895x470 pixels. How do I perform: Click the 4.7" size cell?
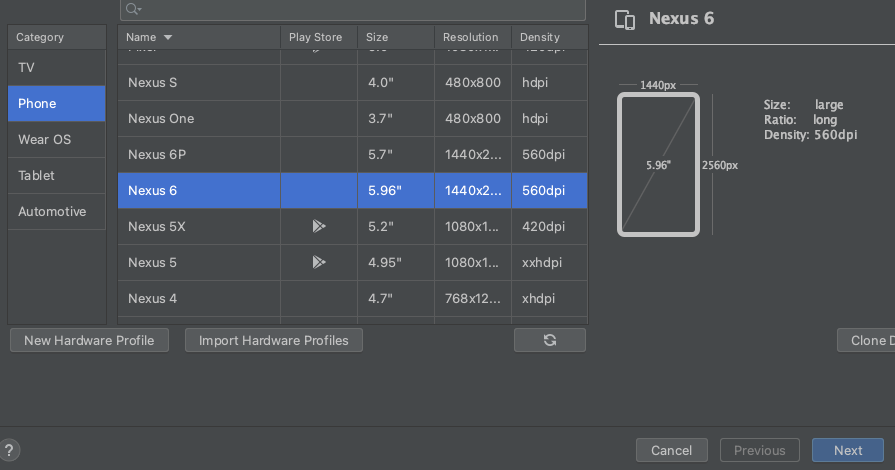396,298
